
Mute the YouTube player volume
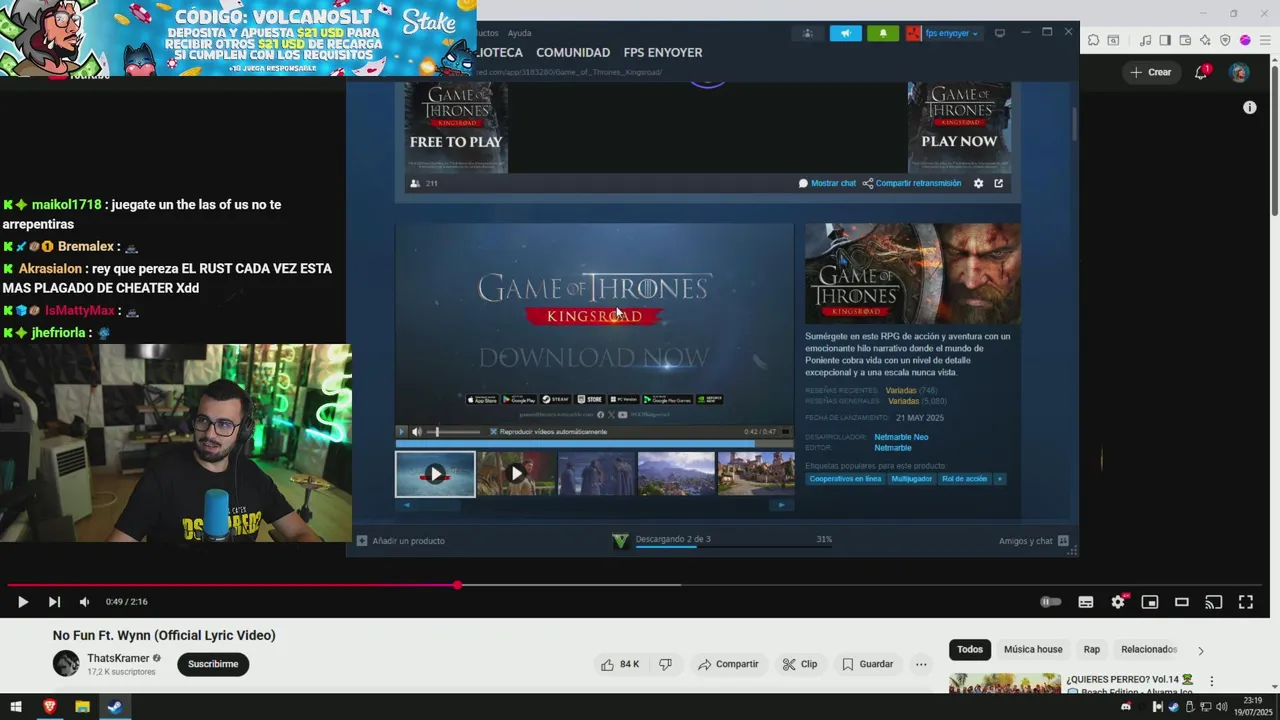coord(85,602)
